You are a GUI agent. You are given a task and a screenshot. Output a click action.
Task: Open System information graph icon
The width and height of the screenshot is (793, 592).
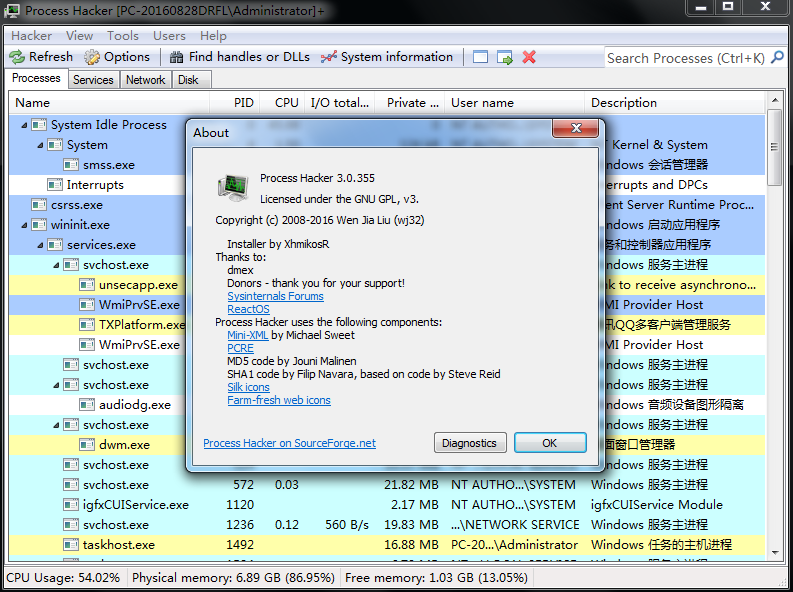click(329, 57)
